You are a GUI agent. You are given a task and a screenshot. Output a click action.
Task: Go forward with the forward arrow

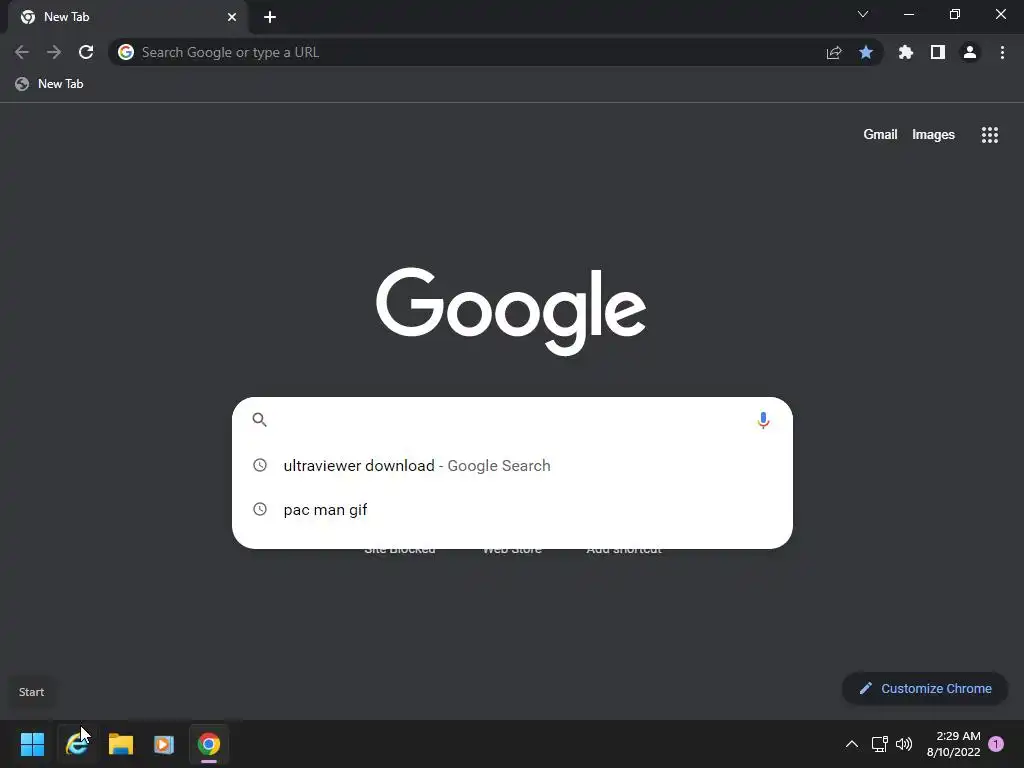[x=54, y=52]
